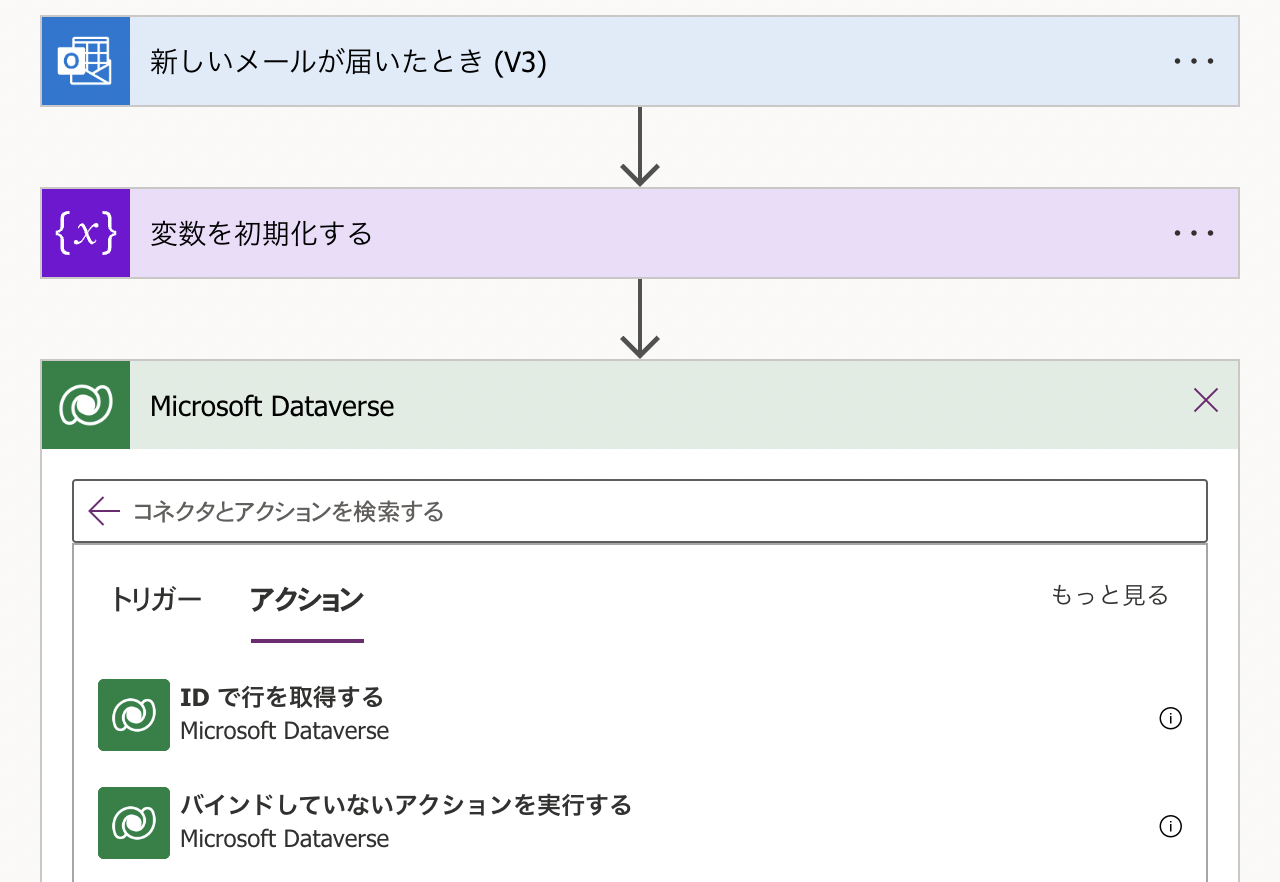Viewport: 1280px width, 882px height.
Task: Click the variable icon on the 変数を初期化する step
Action: 86,233
